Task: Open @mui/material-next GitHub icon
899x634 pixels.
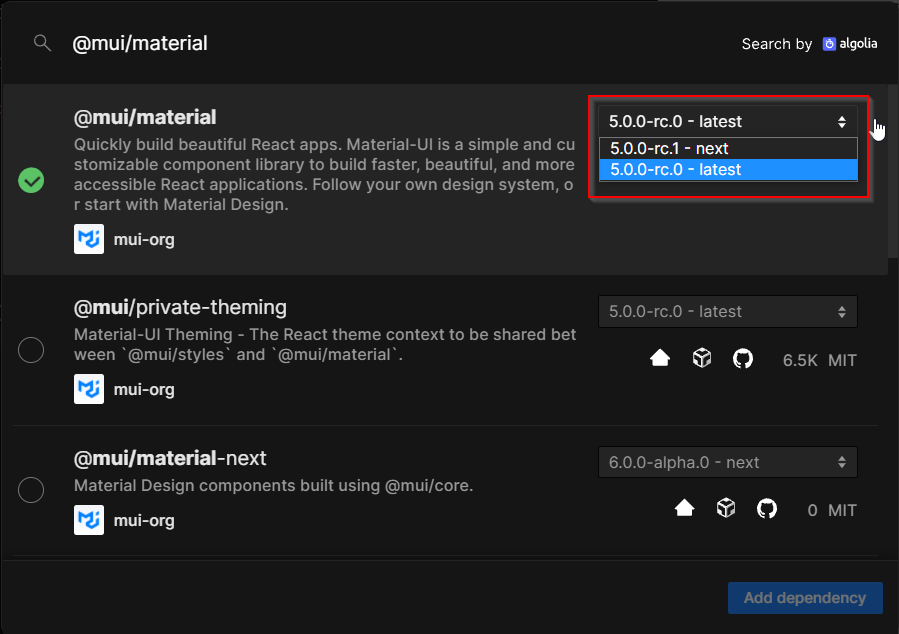Action: (767, 508)
